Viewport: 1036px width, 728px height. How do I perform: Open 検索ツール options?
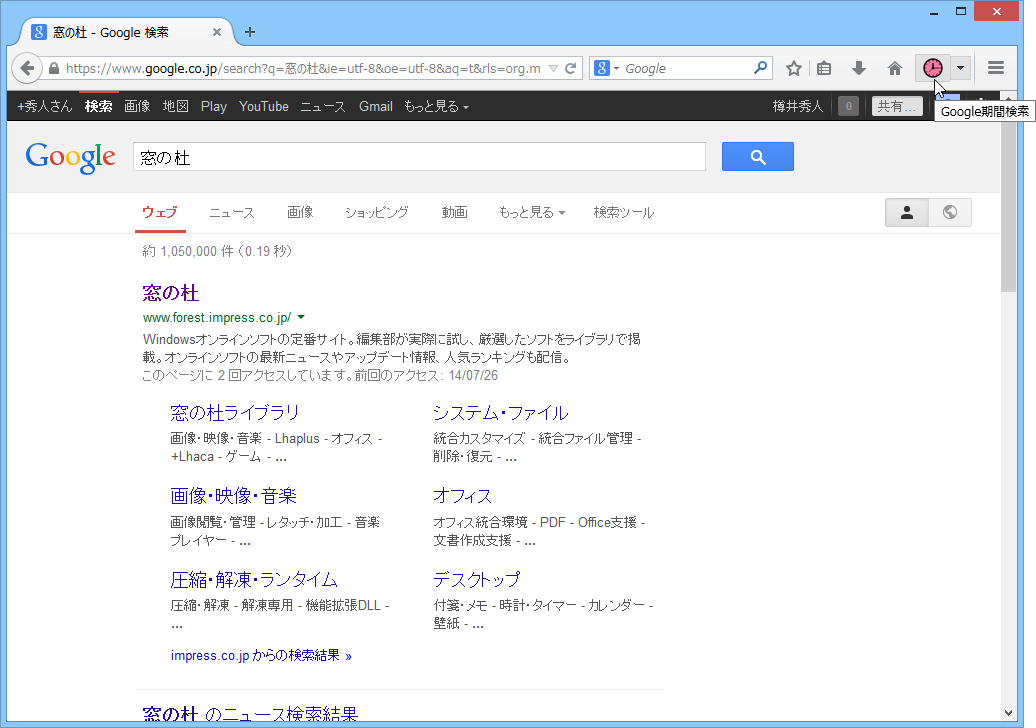624,213
